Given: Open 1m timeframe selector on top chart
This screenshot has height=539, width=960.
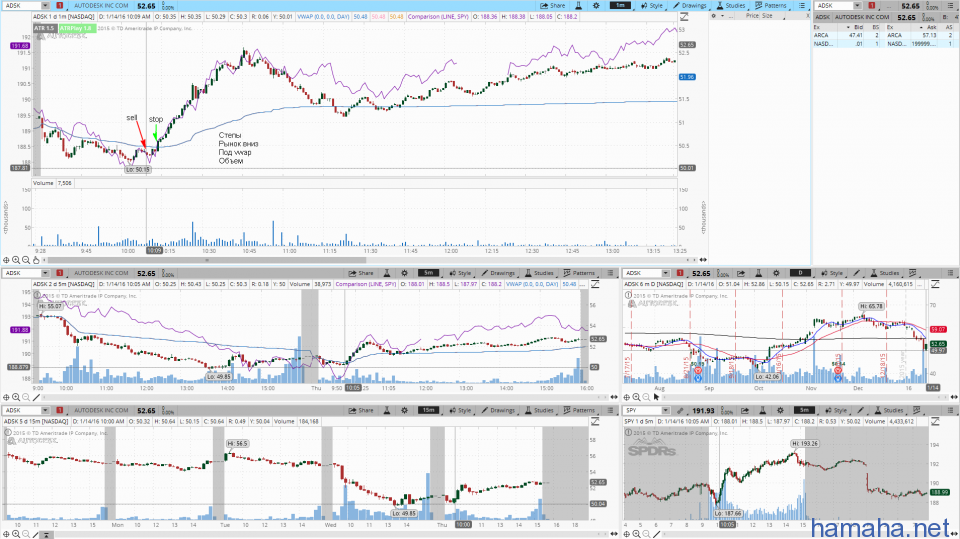Looking at the screenshot, I should click(x=620, y=6).
